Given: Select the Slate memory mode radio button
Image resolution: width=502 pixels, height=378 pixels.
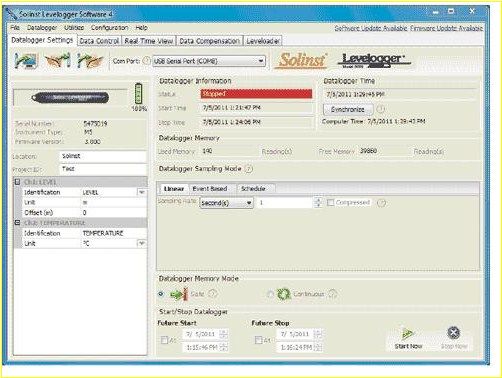Looking at the screenshot, I should pos(161,294).
